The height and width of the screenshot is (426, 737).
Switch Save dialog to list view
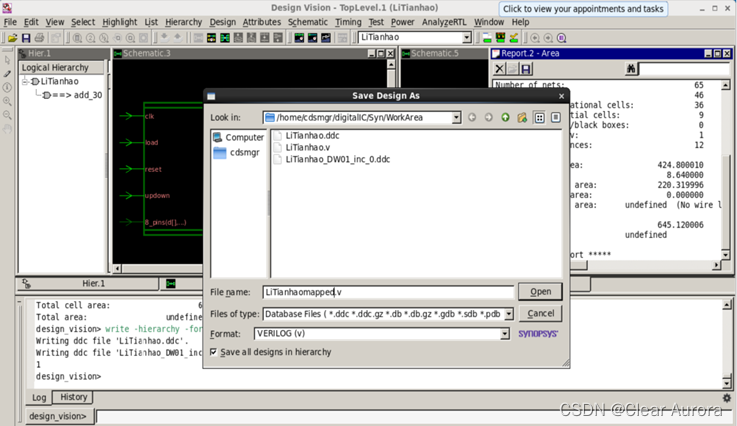539,118
